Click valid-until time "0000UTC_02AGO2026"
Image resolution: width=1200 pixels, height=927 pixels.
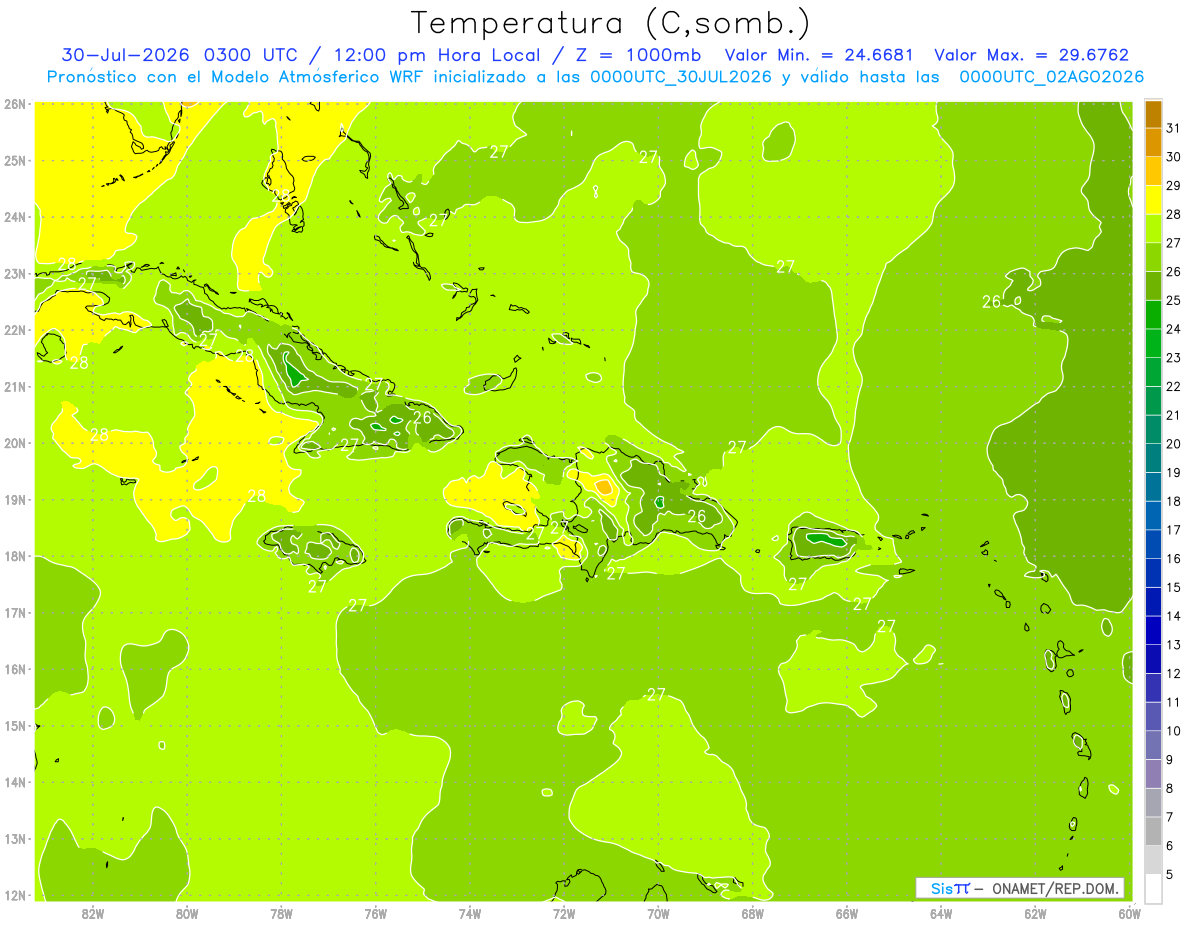pos(1051,77)
